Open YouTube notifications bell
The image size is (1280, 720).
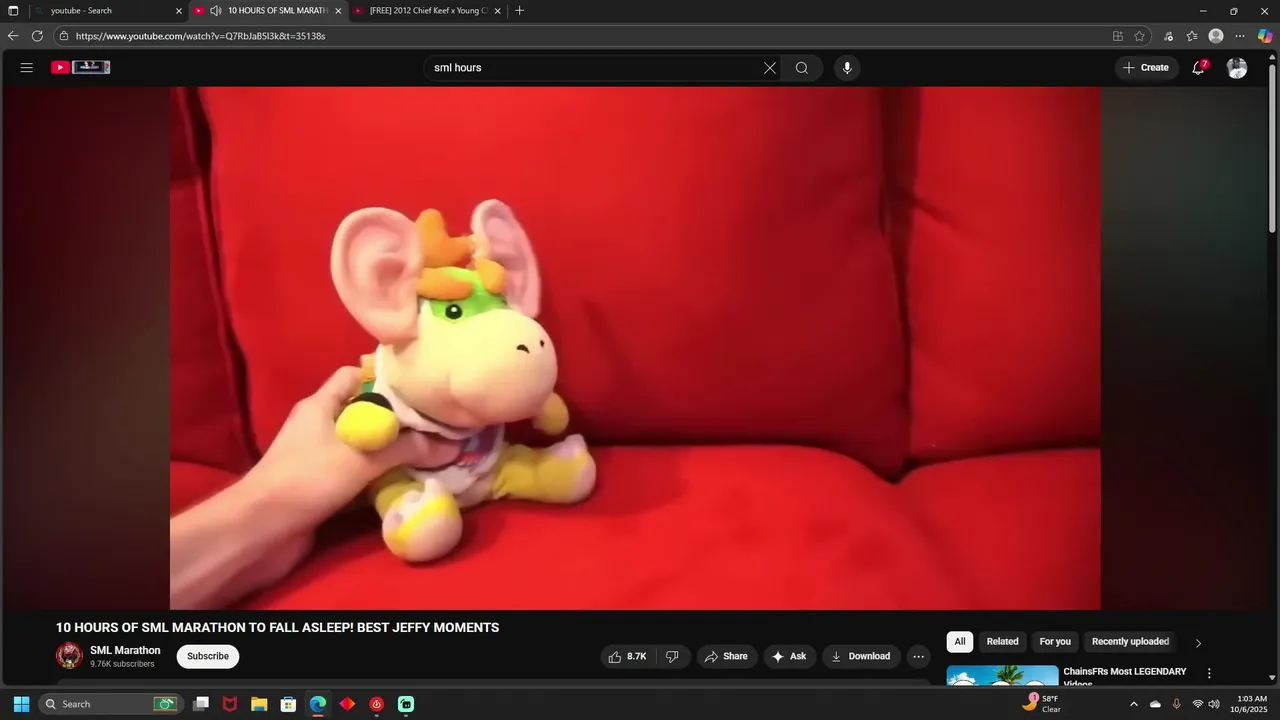1199,68
